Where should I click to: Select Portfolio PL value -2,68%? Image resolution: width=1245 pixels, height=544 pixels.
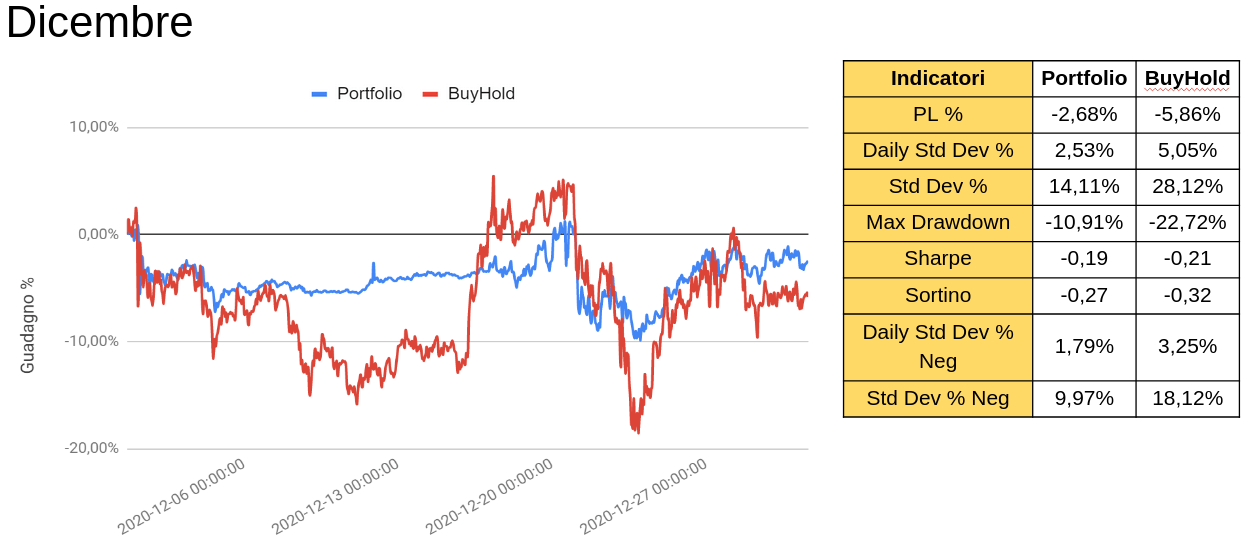click(1084, 114)
